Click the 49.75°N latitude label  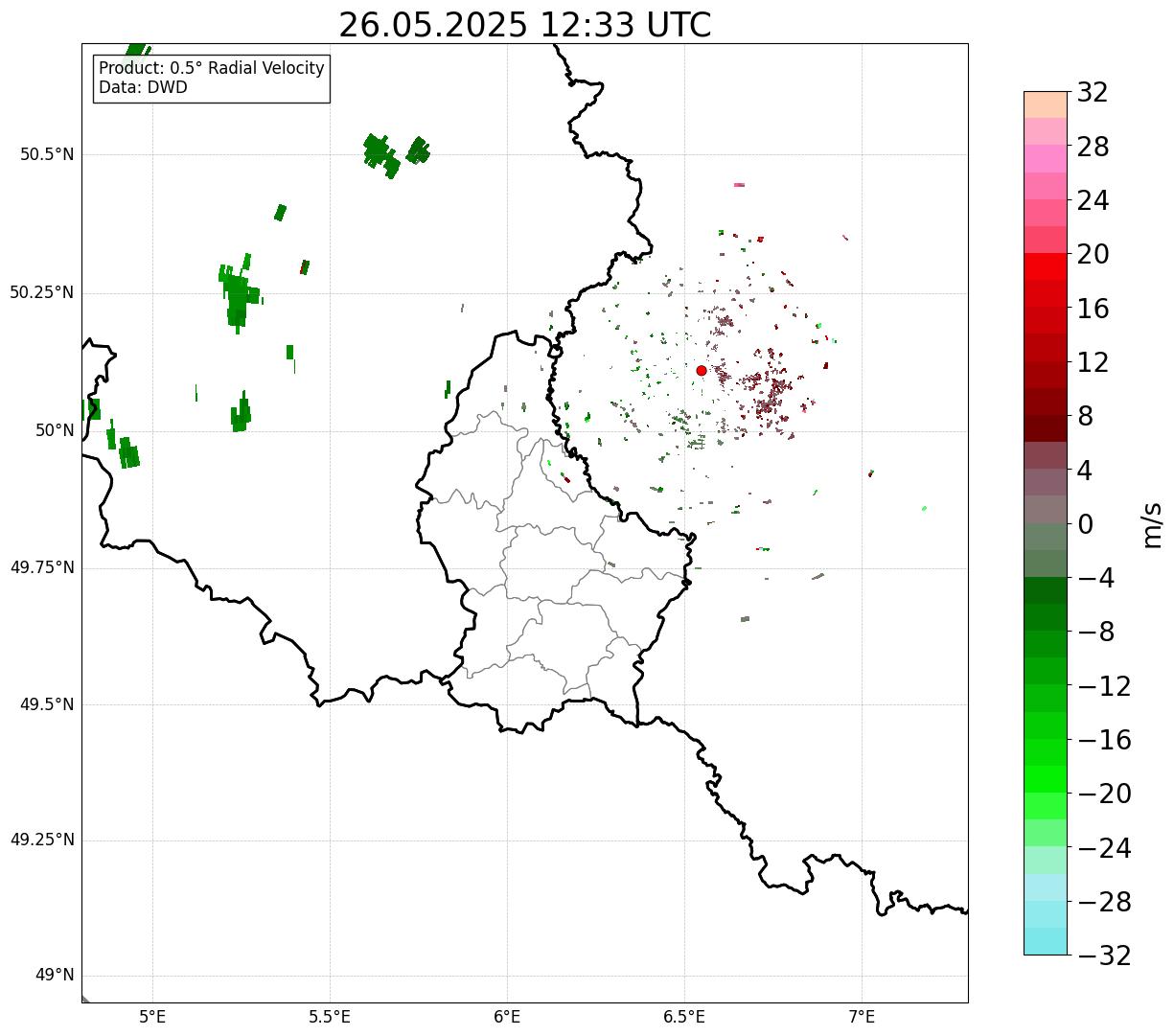tap(42, 567)
